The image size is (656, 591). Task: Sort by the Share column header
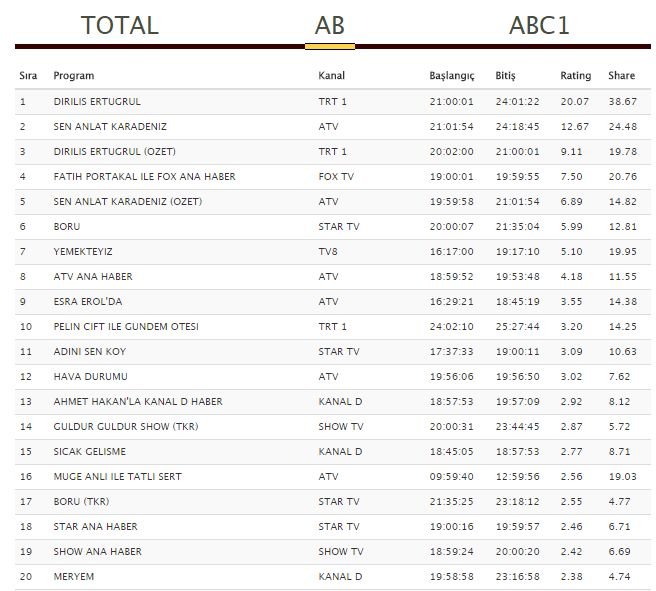point(621,76)
